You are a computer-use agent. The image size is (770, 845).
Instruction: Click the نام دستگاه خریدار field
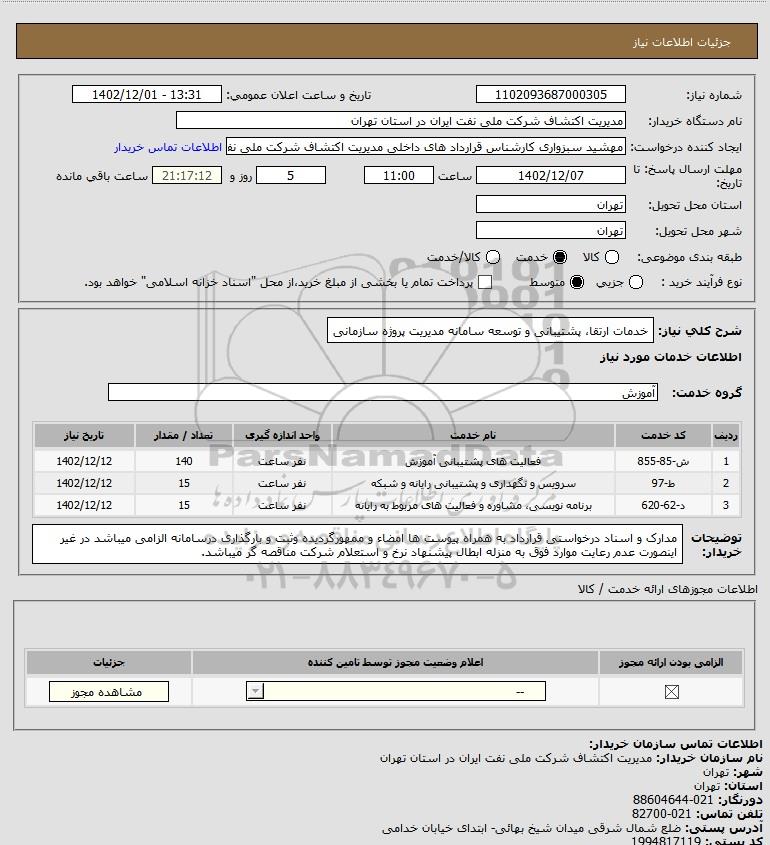[x=400, y=120]
